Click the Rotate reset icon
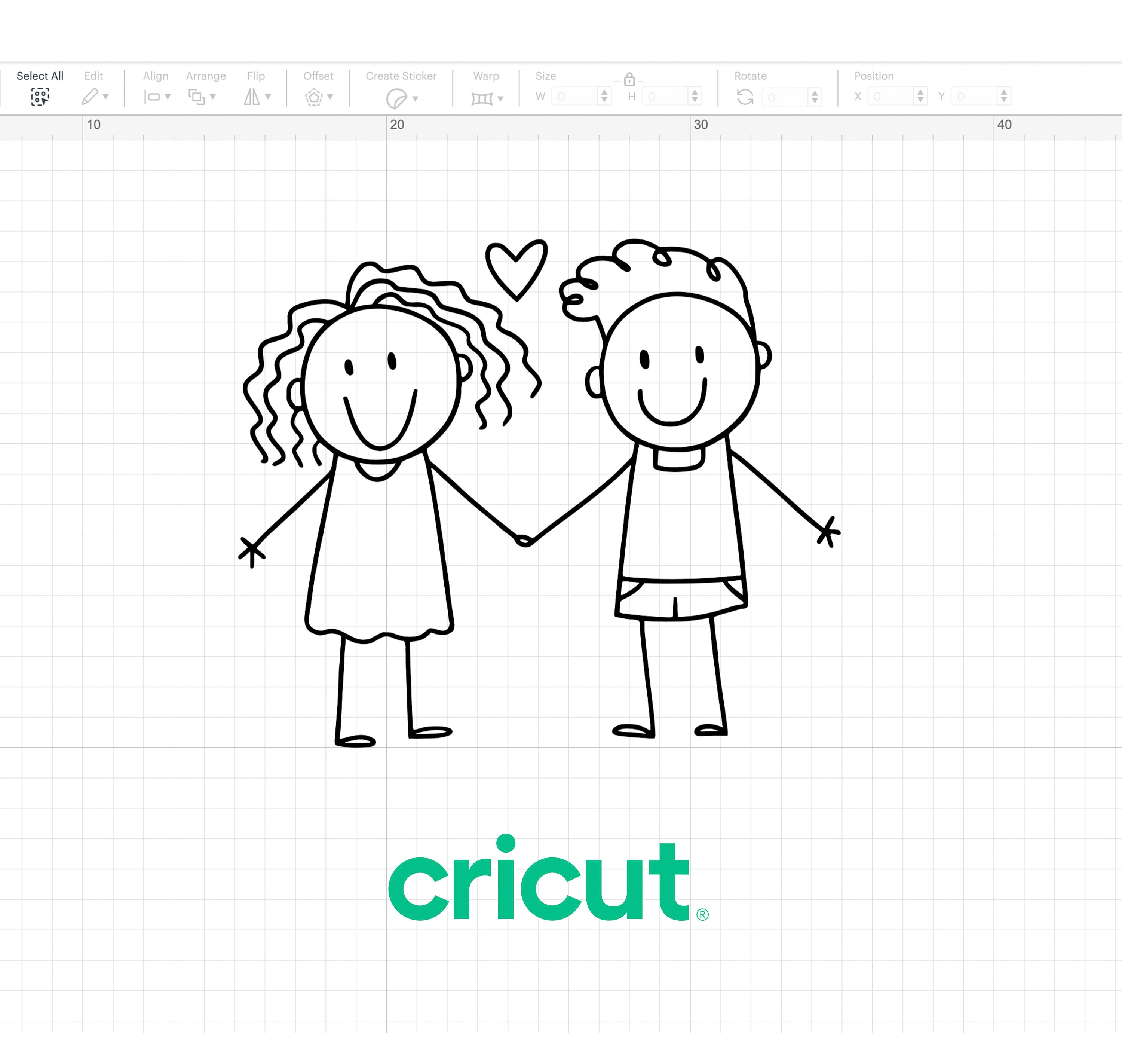The height and width of the screenshot is (1064, 1122). 746,97
